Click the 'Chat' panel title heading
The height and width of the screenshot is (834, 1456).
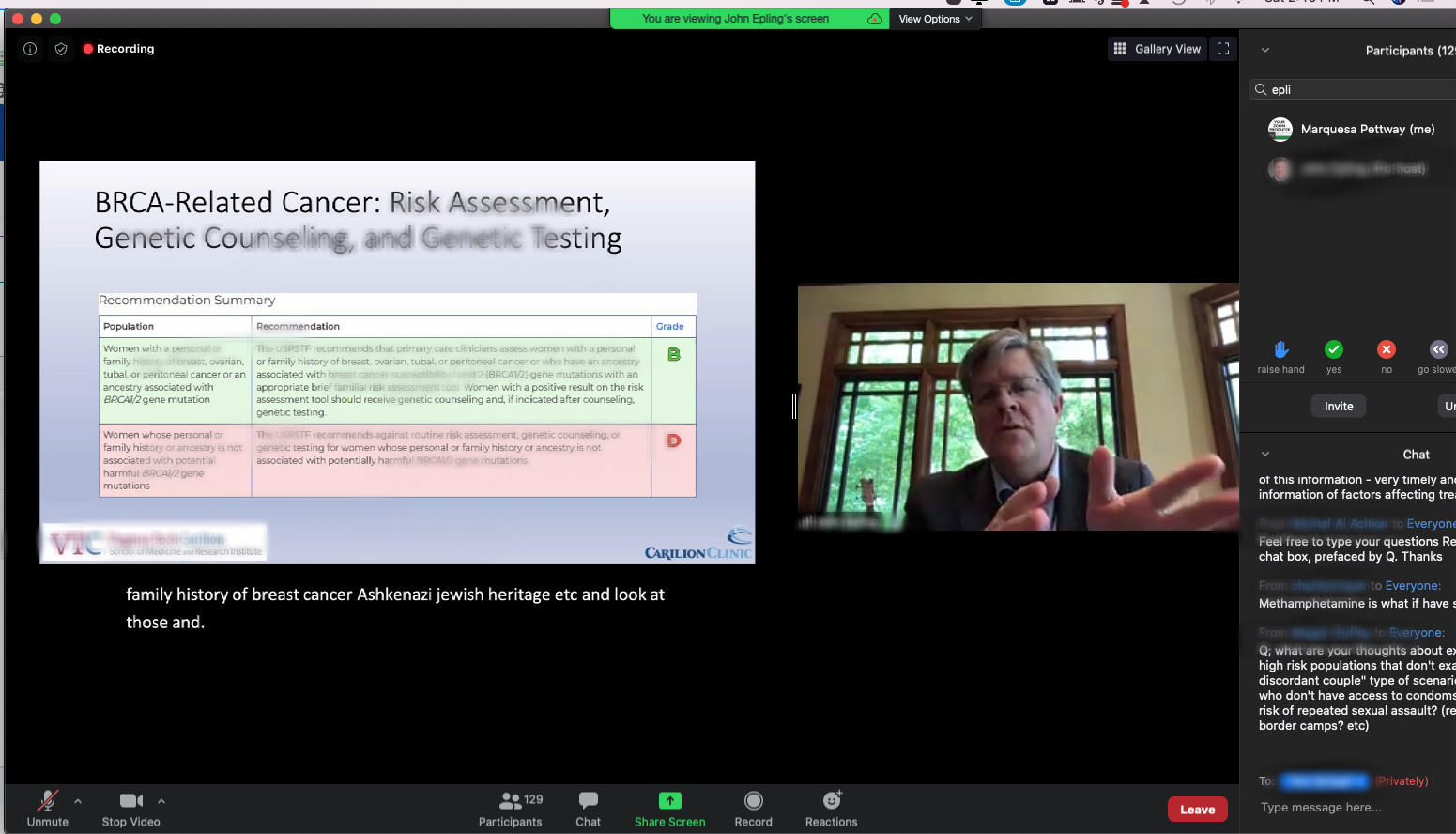1416,455
